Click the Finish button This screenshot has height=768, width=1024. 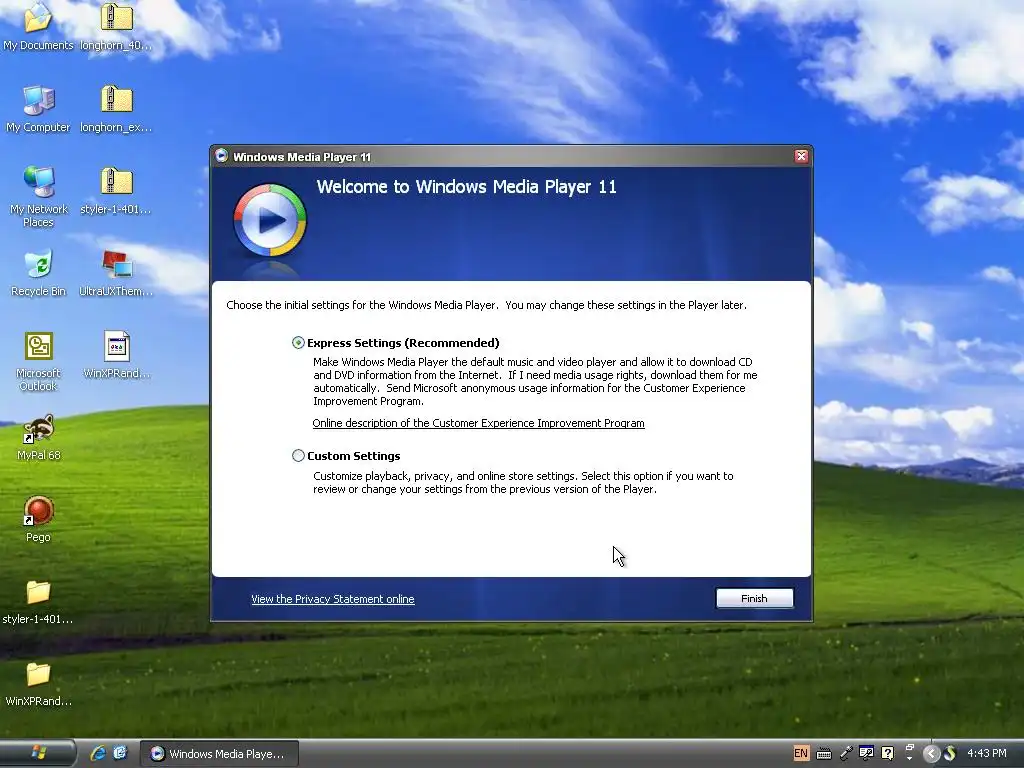tap(754, 598)
